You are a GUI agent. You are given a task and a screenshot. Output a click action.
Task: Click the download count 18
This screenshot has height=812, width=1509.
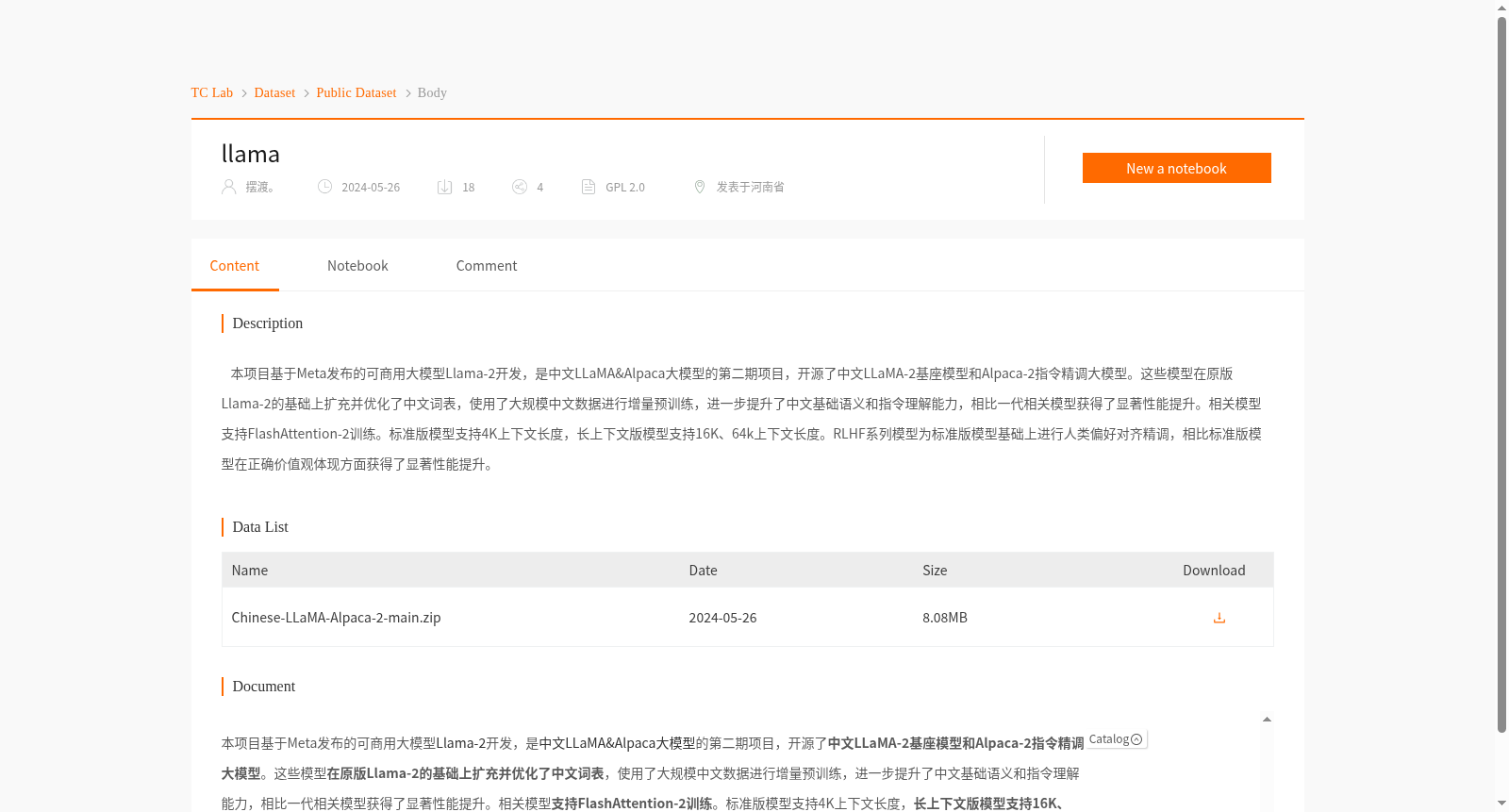pos(469,187)
